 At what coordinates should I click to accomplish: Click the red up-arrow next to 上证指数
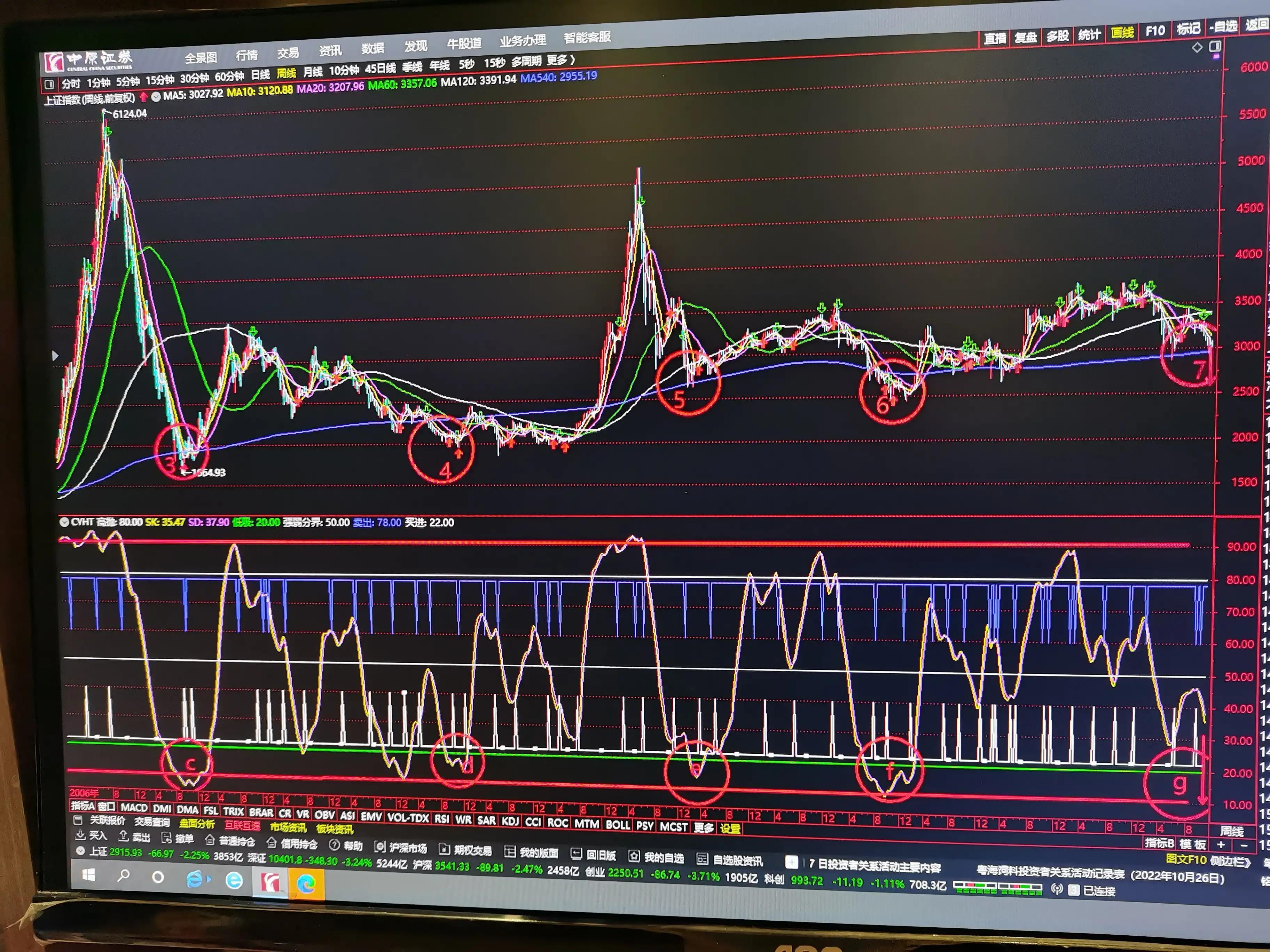coord(143,97)
